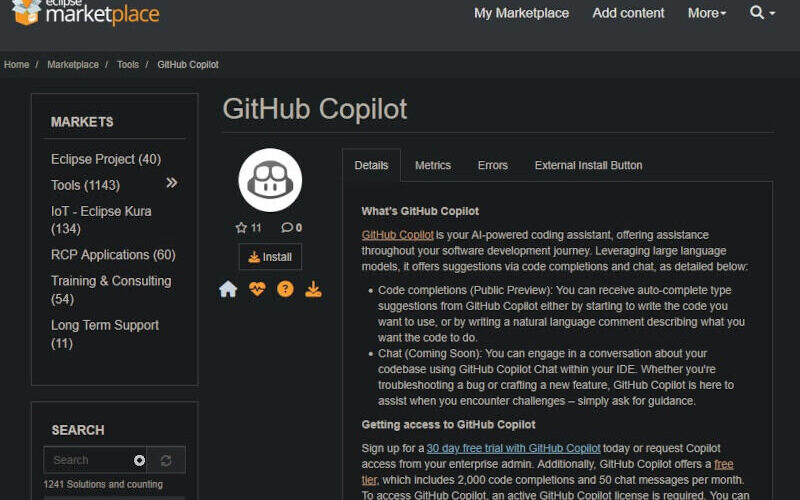Click the SEARCH sidebar heading

[78, 430]
